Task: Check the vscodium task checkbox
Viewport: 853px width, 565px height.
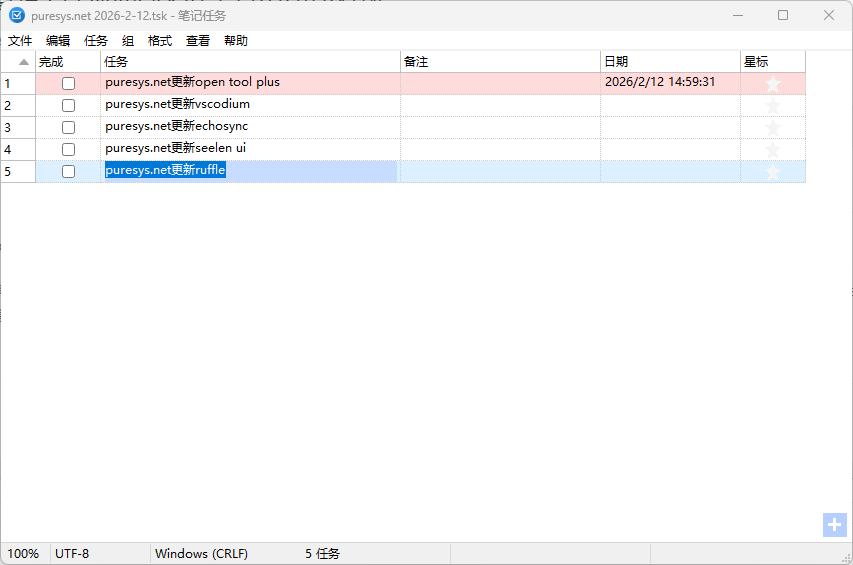Action: [x=69, y=105]
